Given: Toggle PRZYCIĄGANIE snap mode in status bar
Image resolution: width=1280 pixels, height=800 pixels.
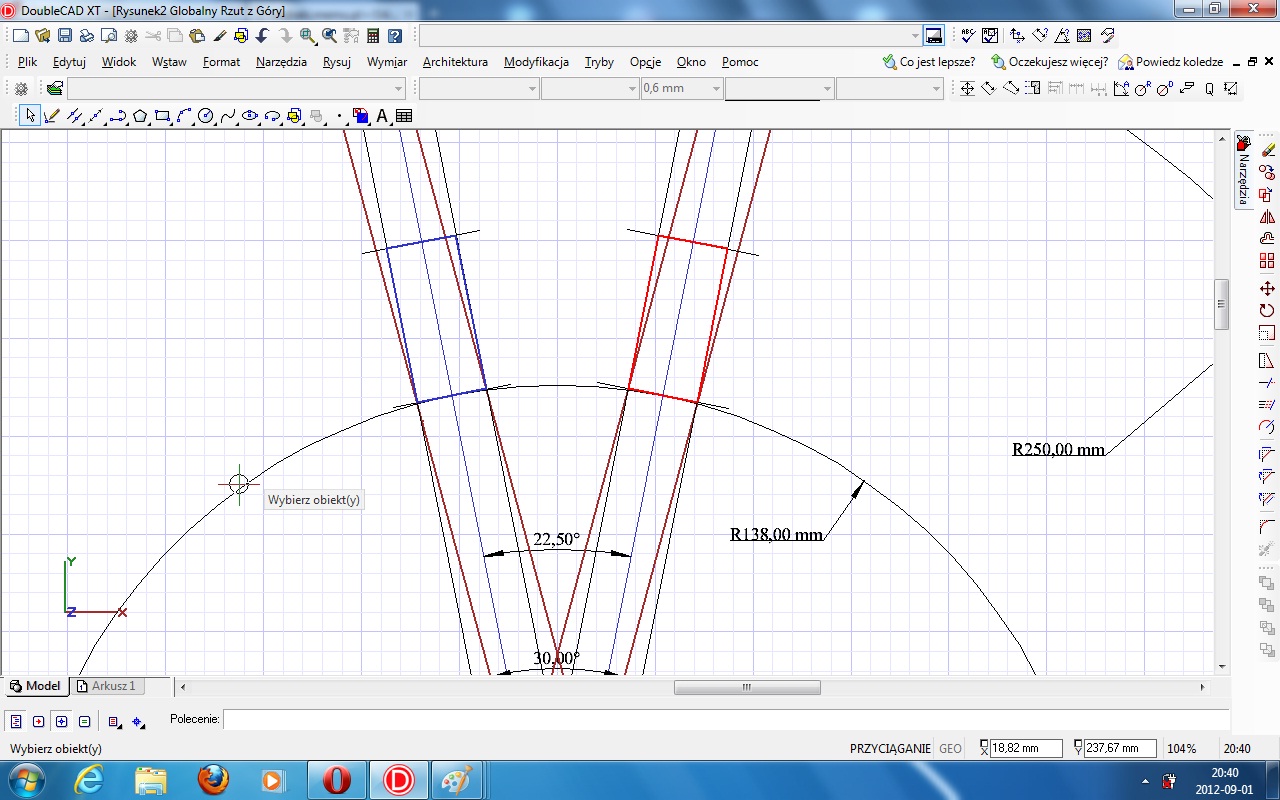Looking at the screenshot, I should click(890, 748).
